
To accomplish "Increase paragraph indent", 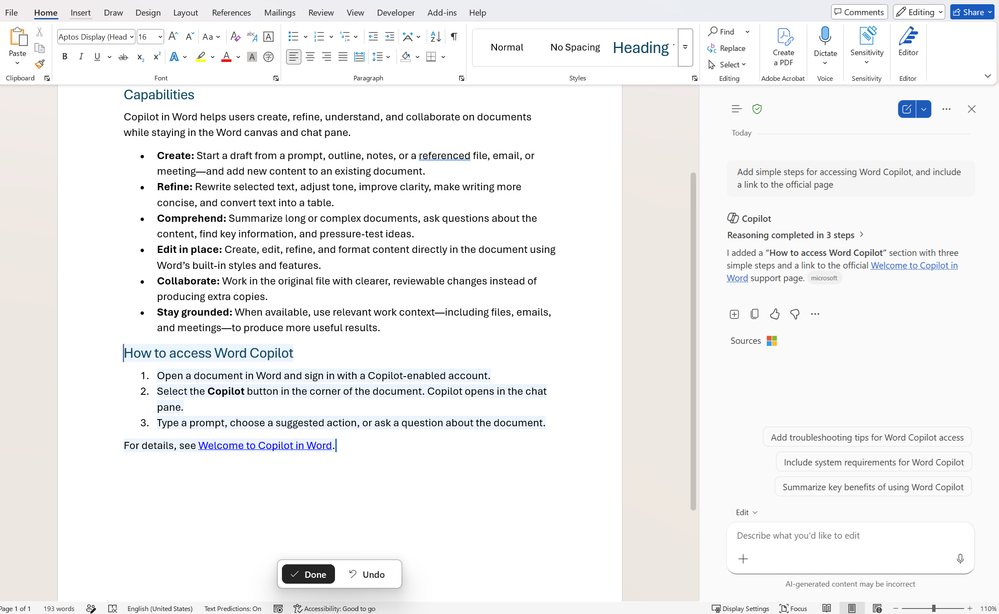I will (389, 37).
